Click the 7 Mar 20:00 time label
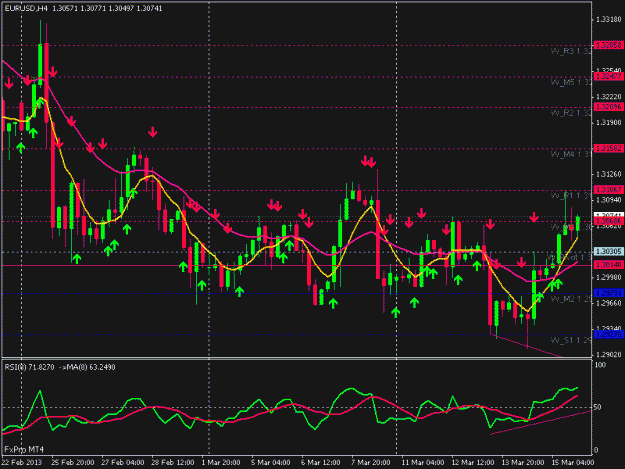This screenshot has height=469, width=625. [370, 462]
